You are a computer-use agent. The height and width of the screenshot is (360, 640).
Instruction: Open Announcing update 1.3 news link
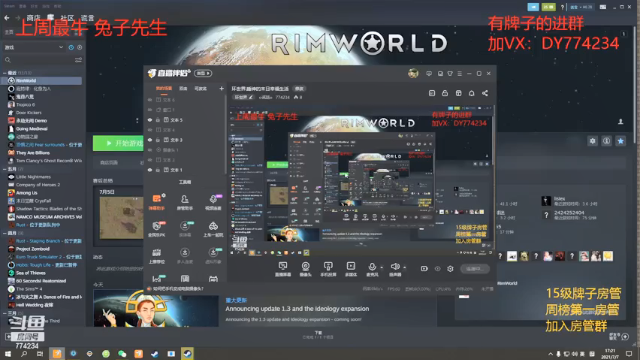pos(297,309)
